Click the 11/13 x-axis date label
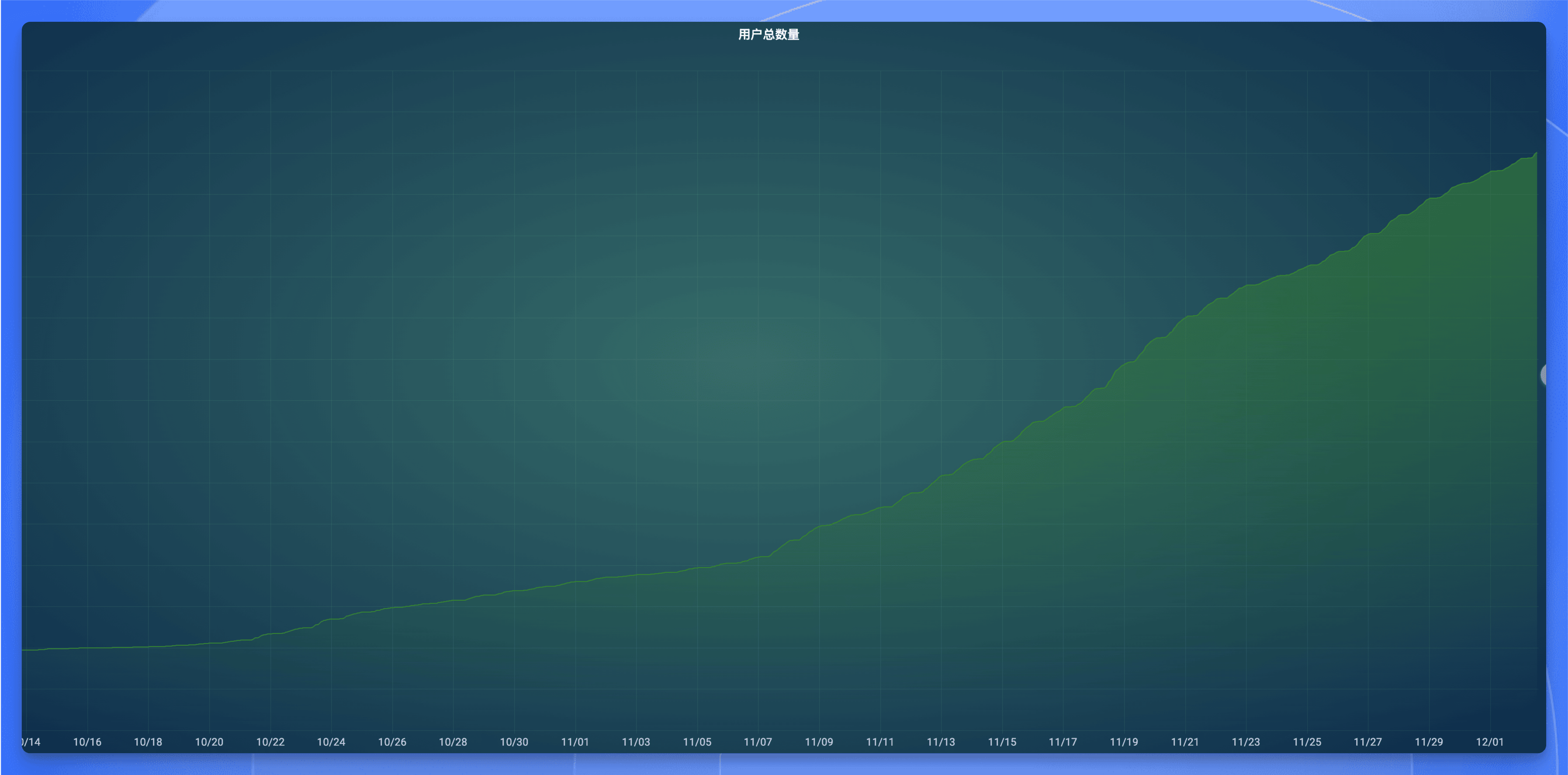The image size is (1568, 775). tap(941, 741)
